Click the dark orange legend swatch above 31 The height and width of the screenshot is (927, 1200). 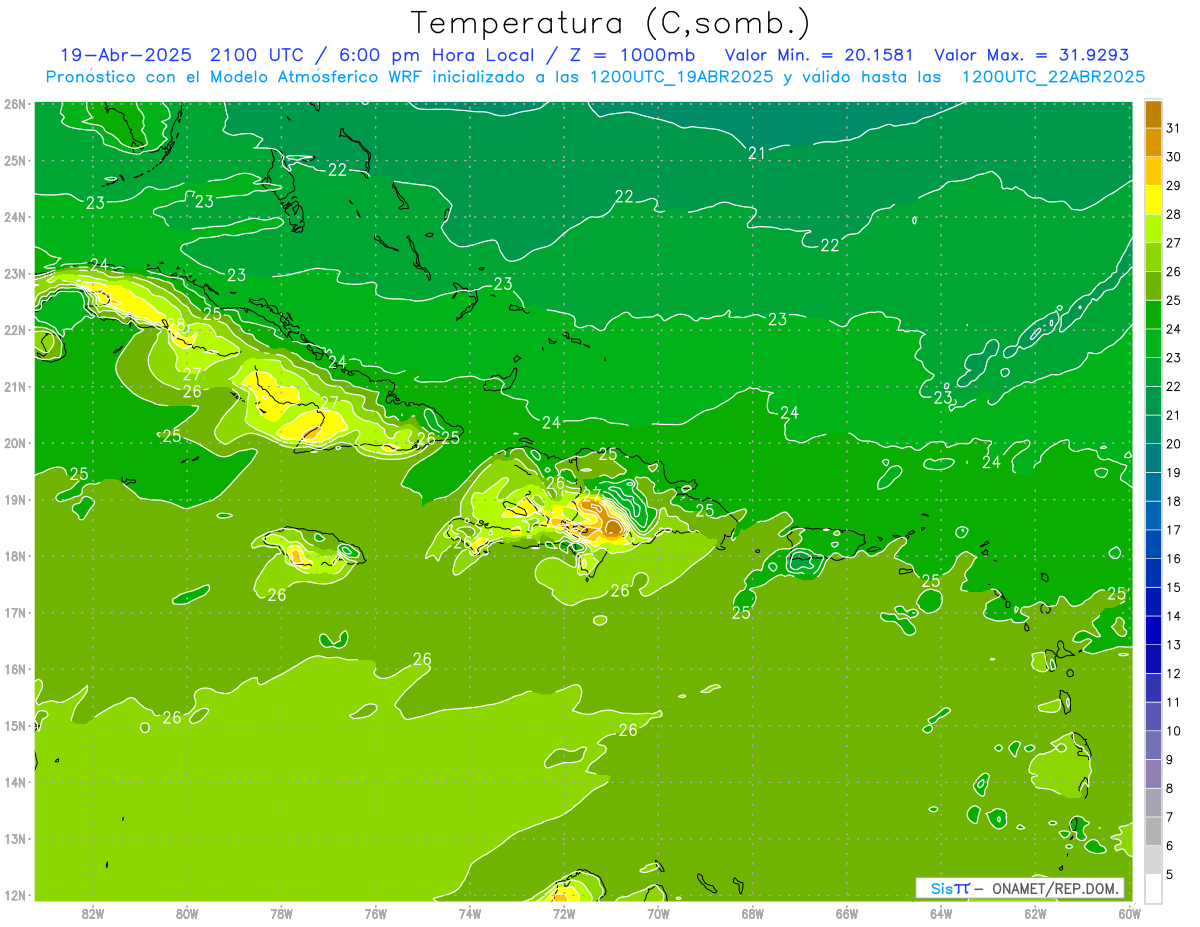[1153, 114]
